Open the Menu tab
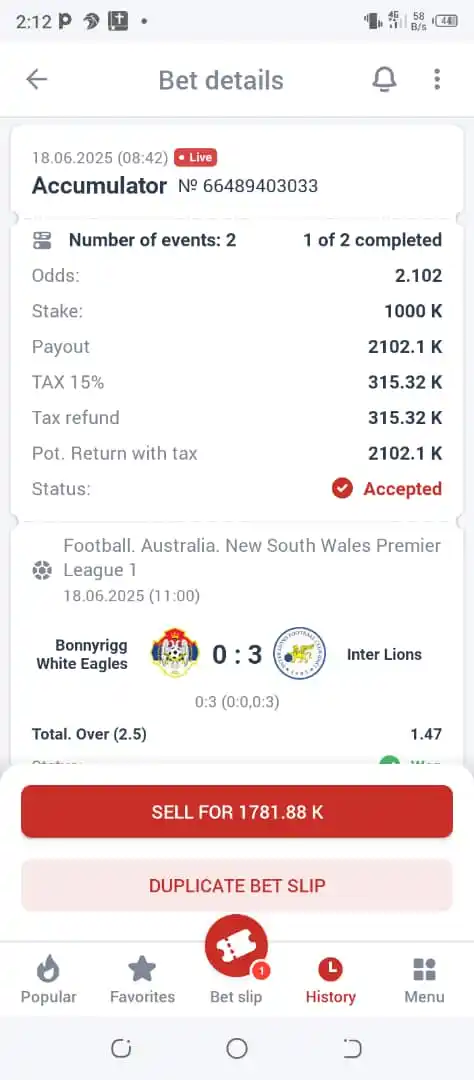 click(424, 981)
